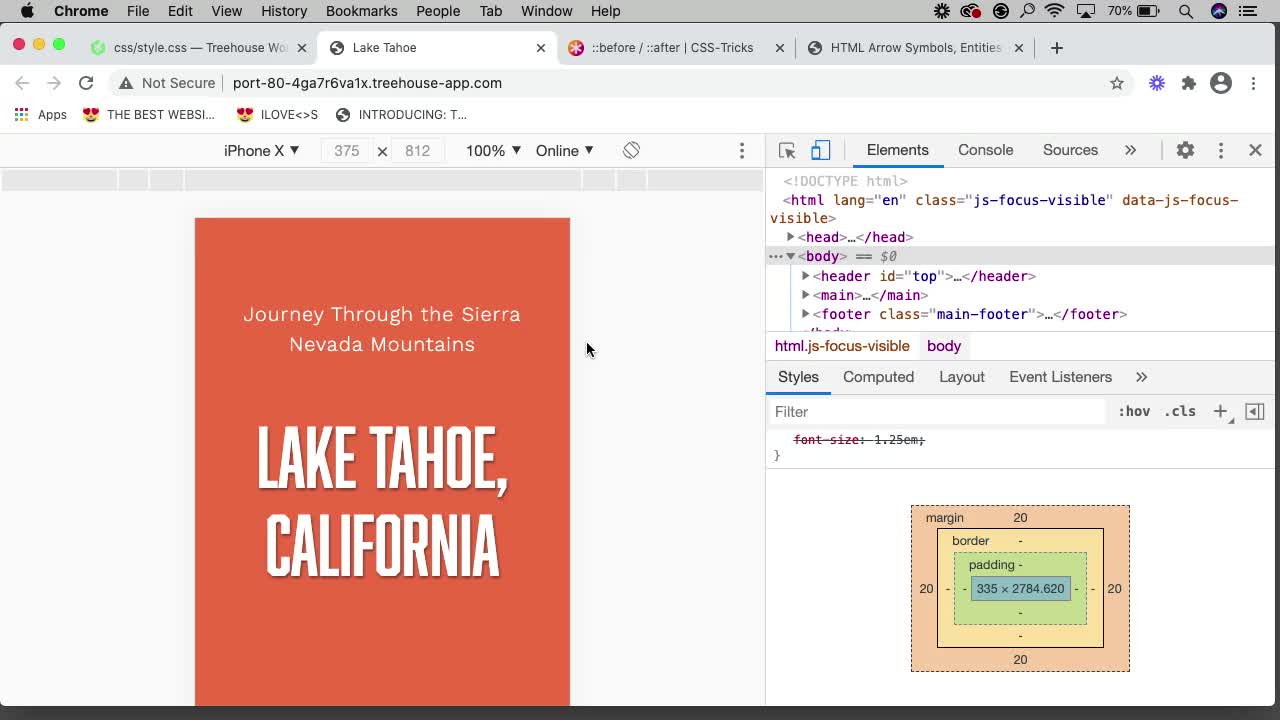This screenshot has width=1280, height=720.
Task: Click the padding area in box model diagram
Action: tap(994, 564)
